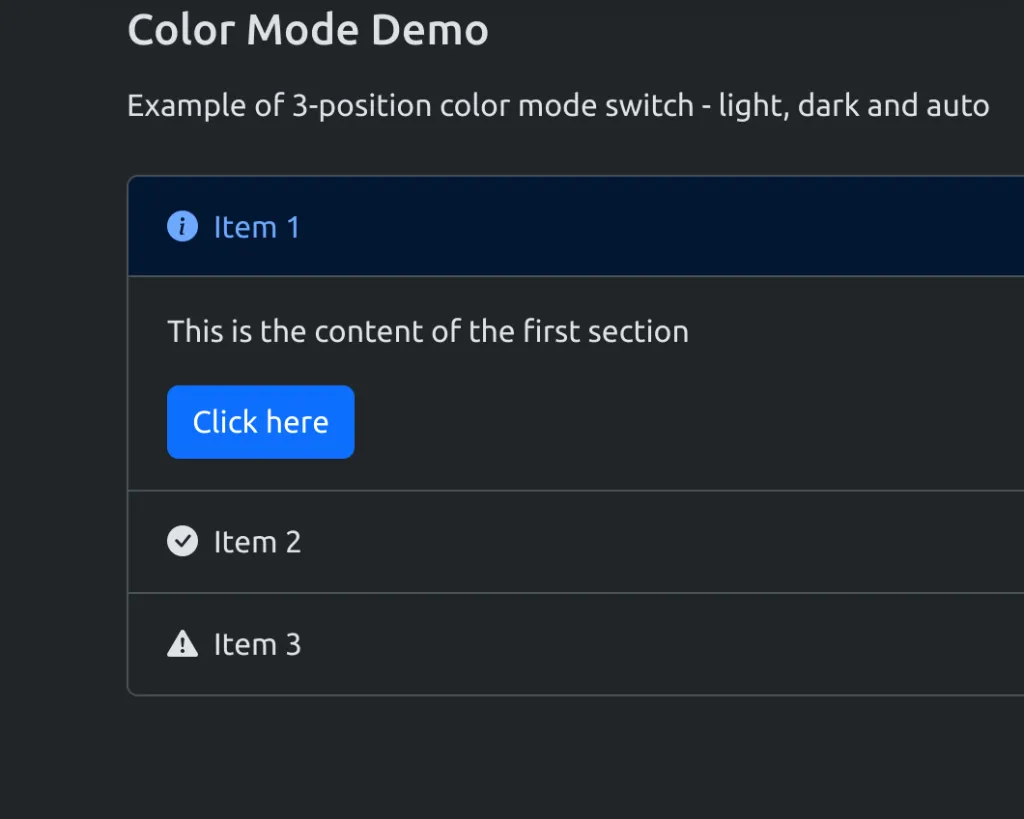This screenshot has height=819, width=1024.
Task: Click empty space right of "Click here" button
Action: (x=650, y=422)
